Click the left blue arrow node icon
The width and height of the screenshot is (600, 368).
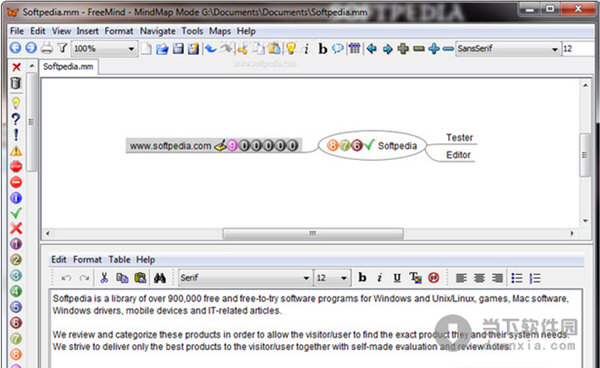click(372, 49)
